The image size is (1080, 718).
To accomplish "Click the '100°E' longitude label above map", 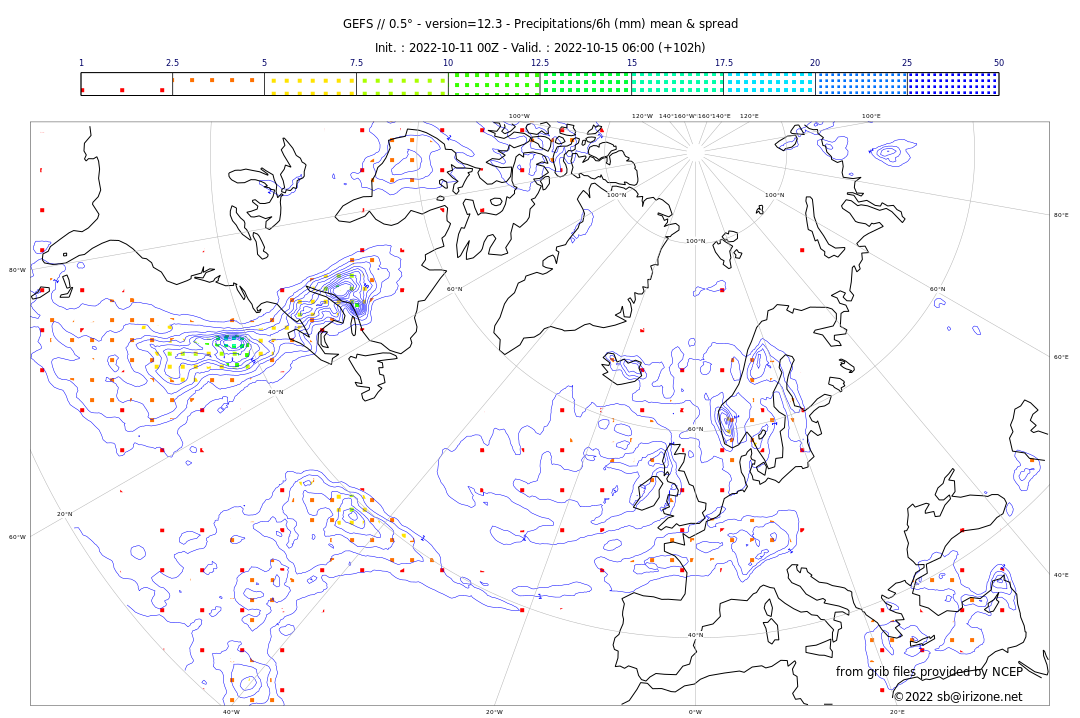I will click(x=871, y=116).
